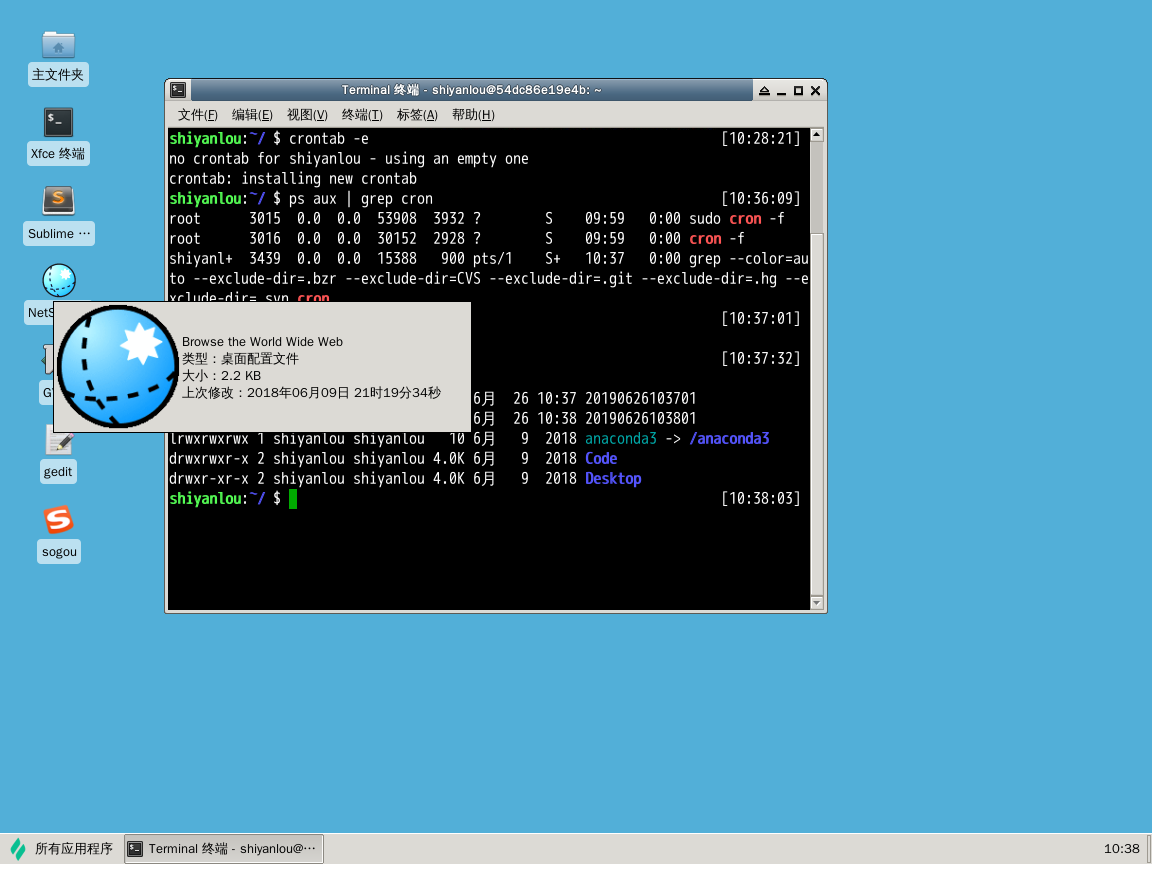1152x896 pixels.
Task: Open the 帮助(H) menu
Action: (472, 114)
